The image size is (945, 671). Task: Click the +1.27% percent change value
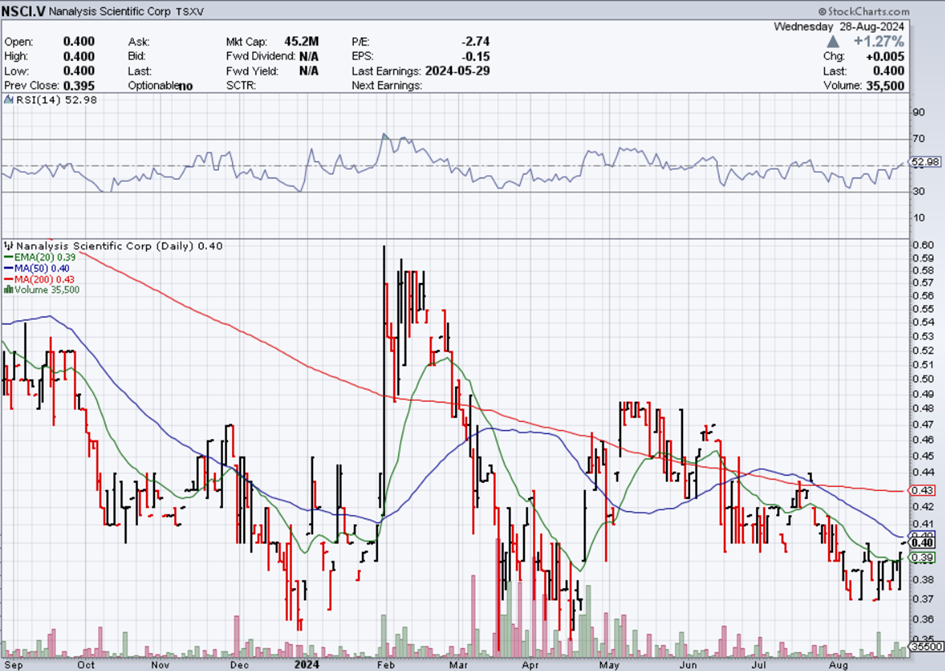(879, 42)
